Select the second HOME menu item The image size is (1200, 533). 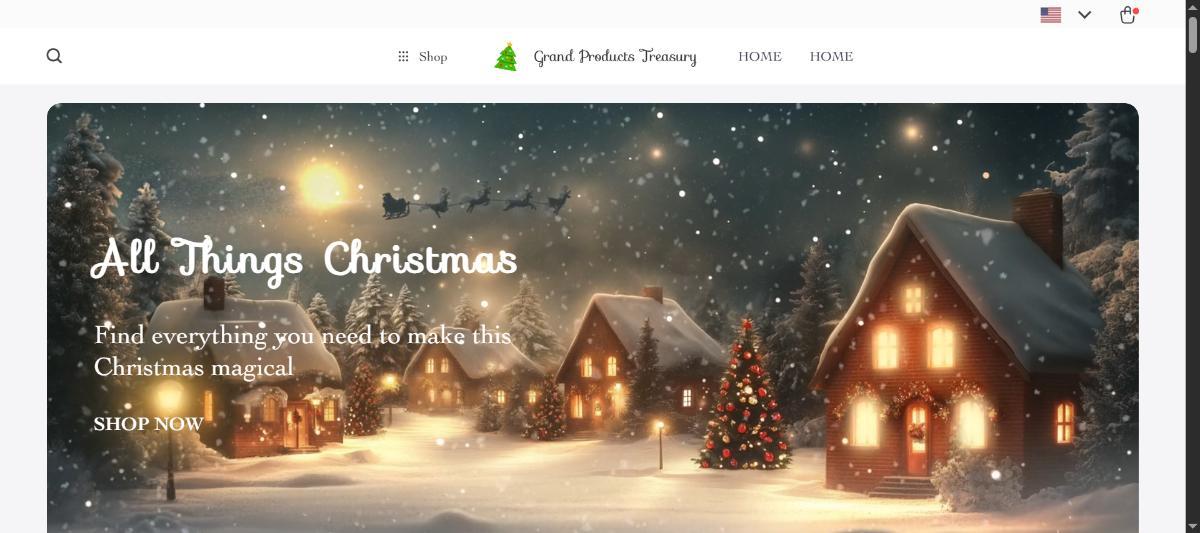pos(831,57)
